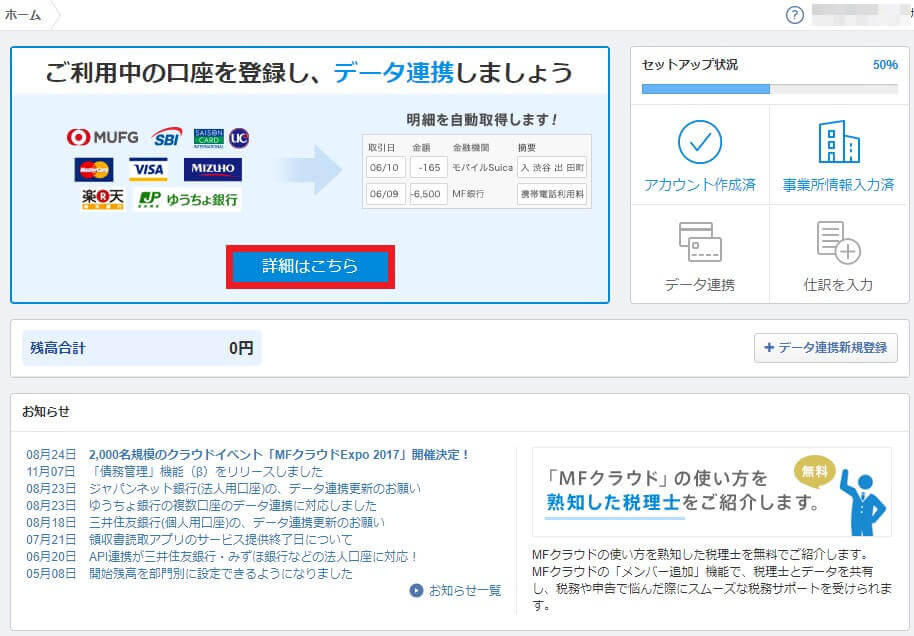Click the UC card logo
This screenshot has width=914, height=636.
pos(239,138)
